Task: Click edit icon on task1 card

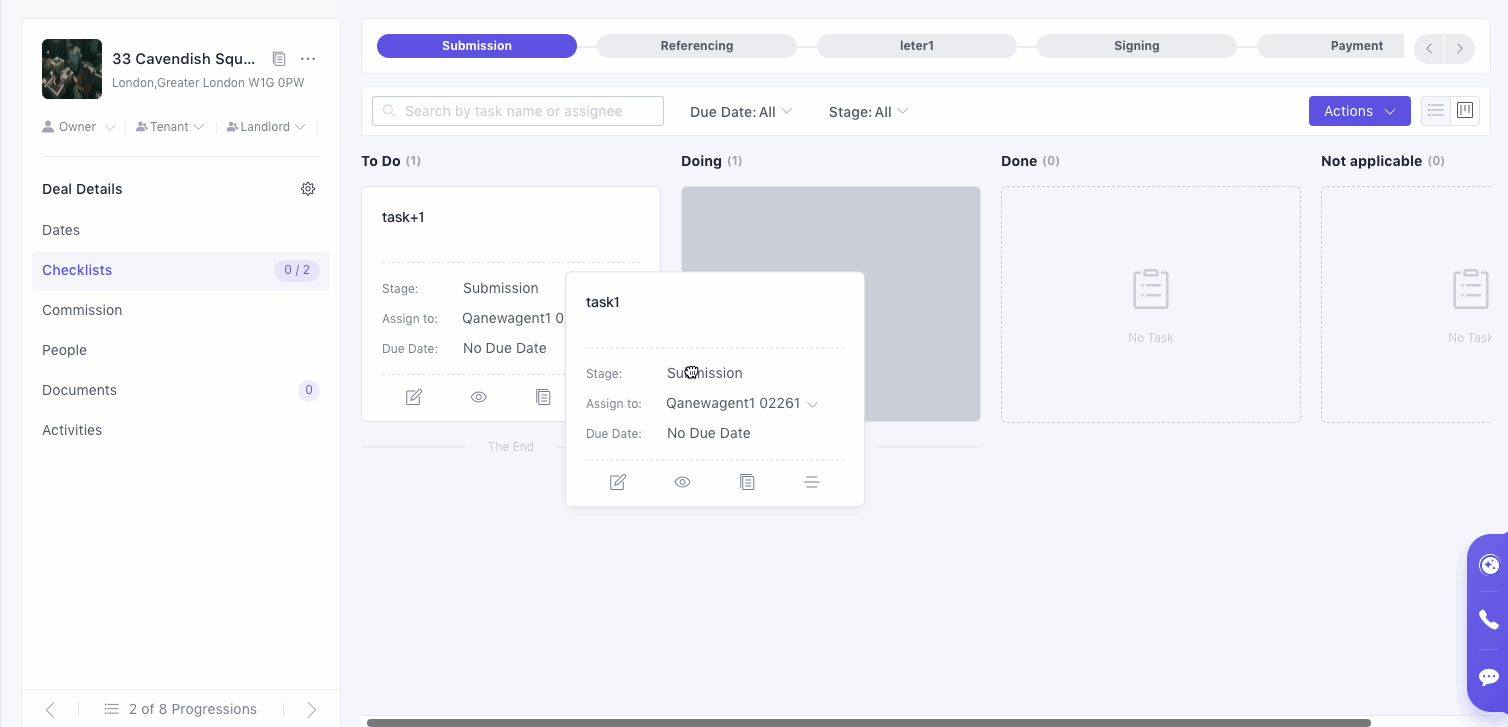Action: [618, 482]
